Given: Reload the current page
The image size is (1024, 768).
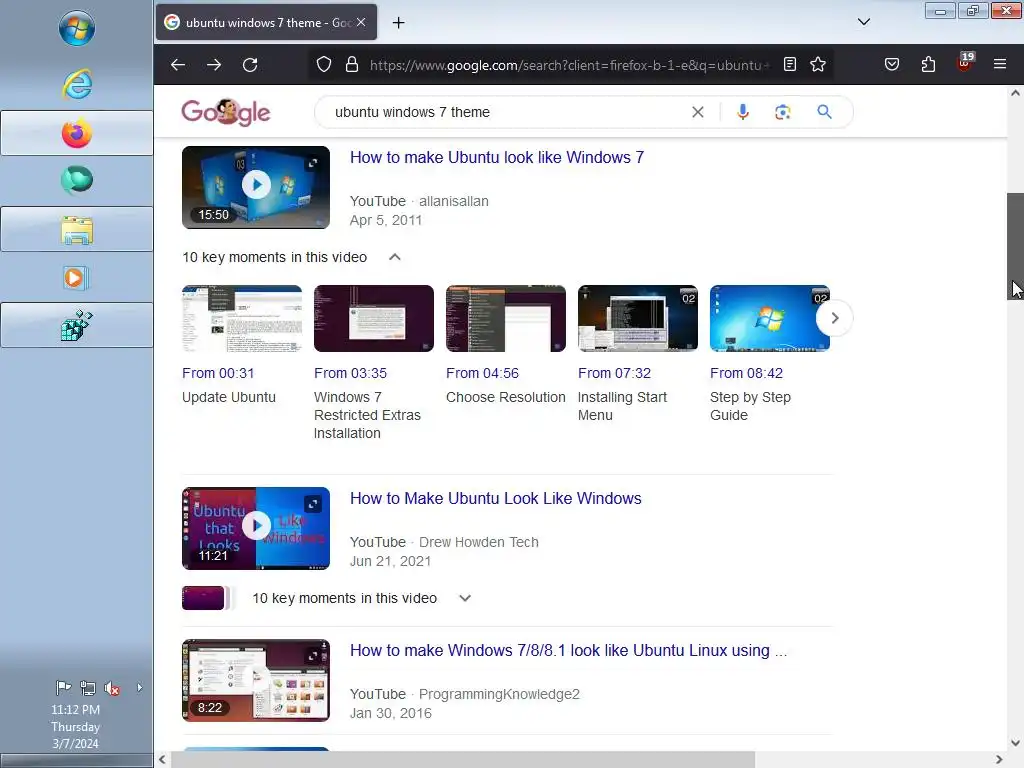Looking at the screenshot, I should click(250, 65).
